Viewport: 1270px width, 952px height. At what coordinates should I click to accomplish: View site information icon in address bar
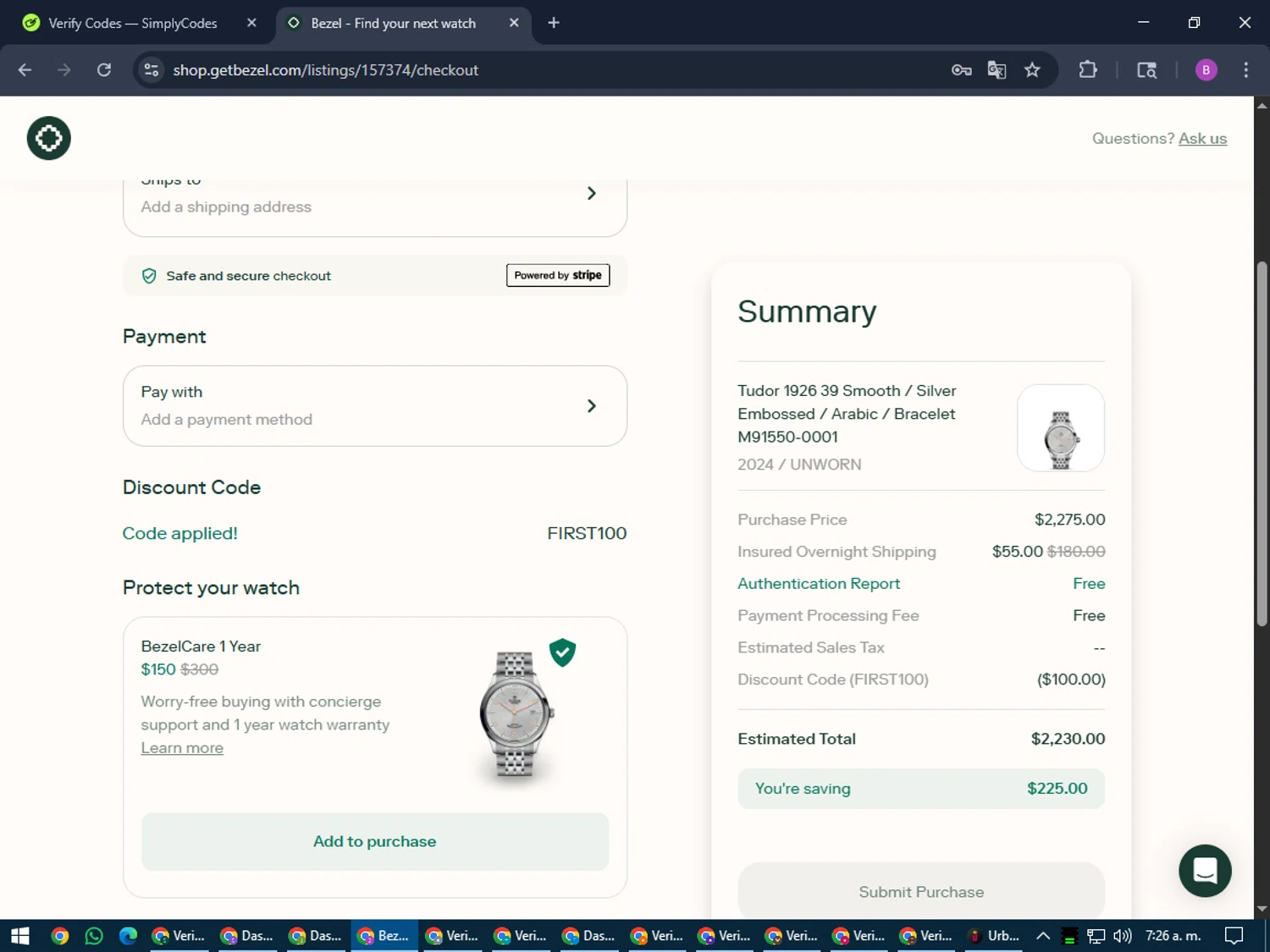coord(152,70)
